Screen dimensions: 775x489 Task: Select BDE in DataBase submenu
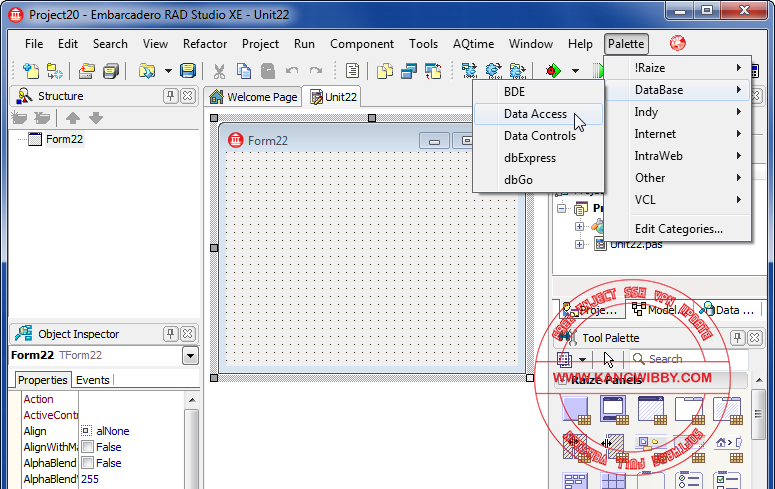(x=538, y=92)
